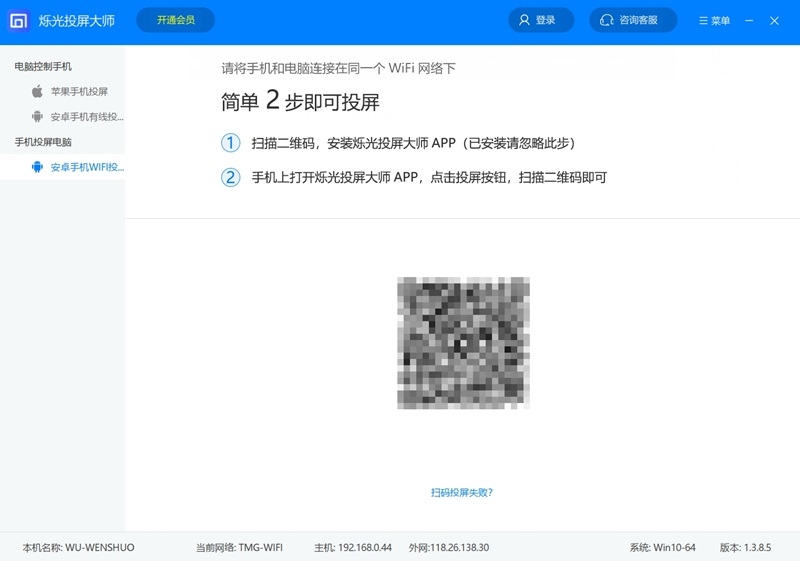Select 安卓手机WIFI投屏 sidebar item
Viewport: 800px width, 561px height.
pyautogui.click(x=62, y=167)
